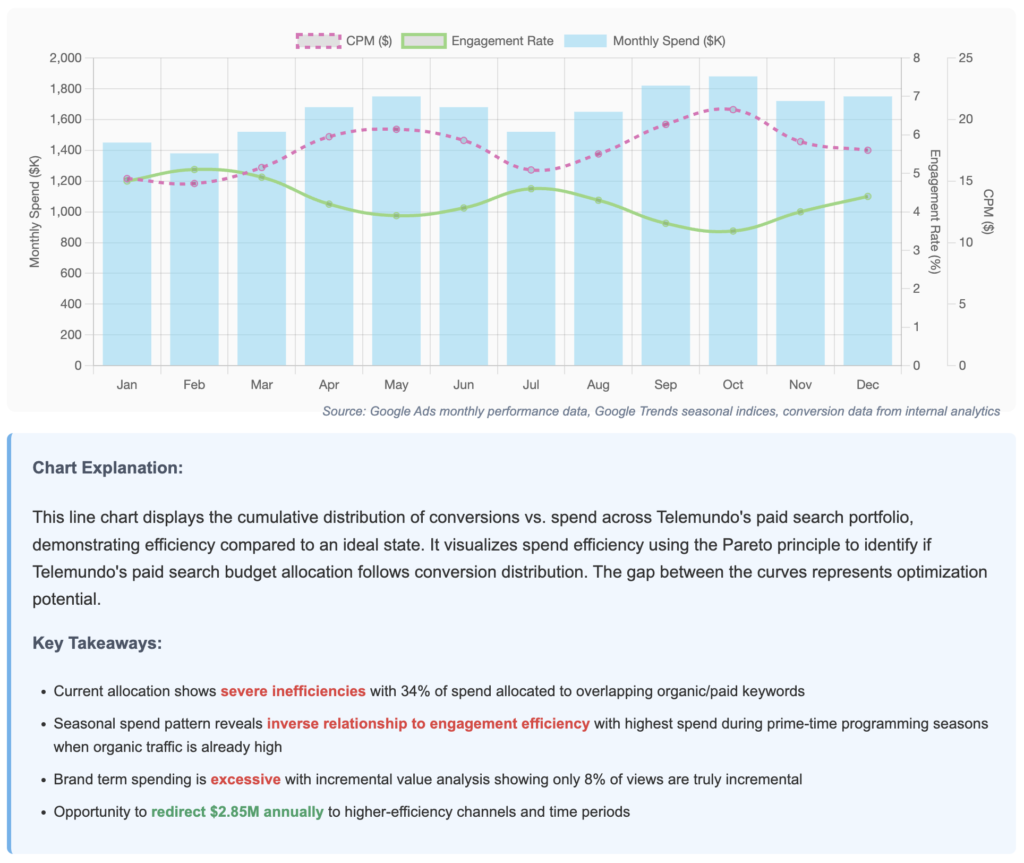Viewport: 1024px width, 863px height.
Task: Select the October Engagement Rate data point
Action: click(x=733, y=231)
